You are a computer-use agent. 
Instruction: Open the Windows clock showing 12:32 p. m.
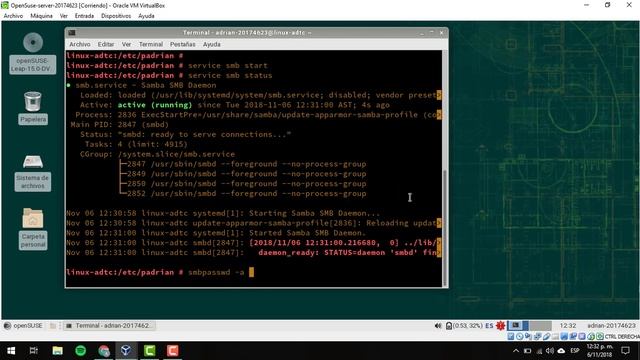[x=599, y=351]
